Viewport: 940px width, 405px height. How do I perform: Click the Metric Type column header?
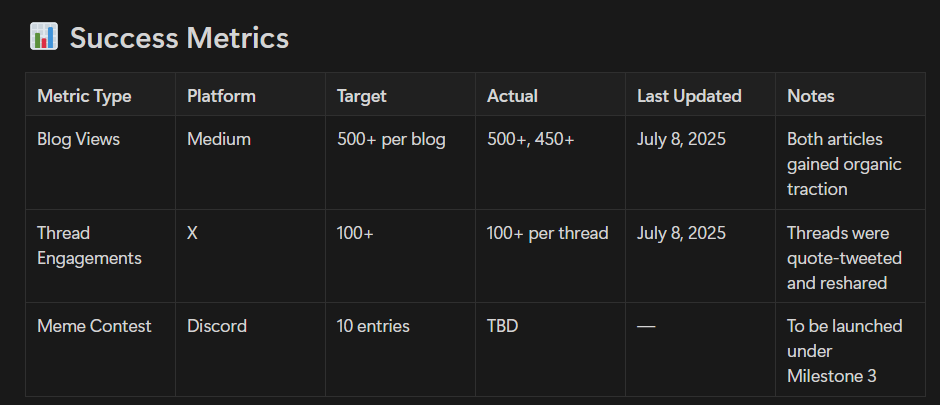(x=100, y=94)
